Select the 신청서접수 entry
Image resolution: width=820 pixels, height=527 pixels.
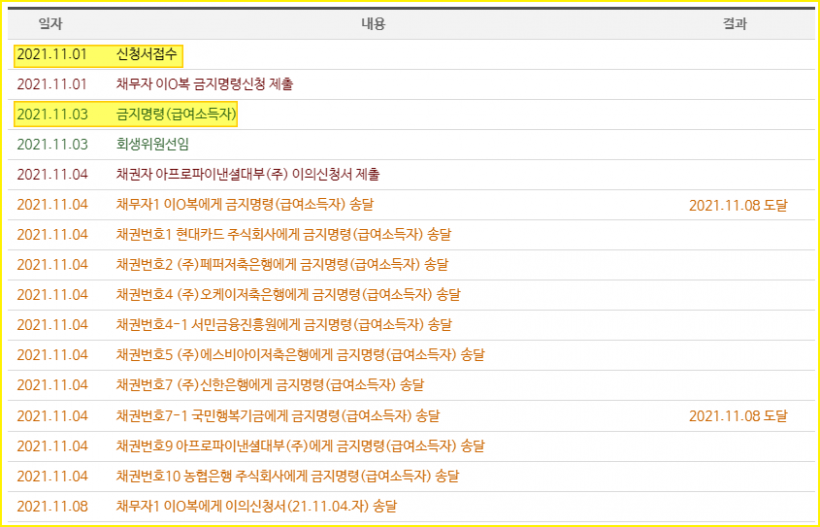(x=147, y=54)
